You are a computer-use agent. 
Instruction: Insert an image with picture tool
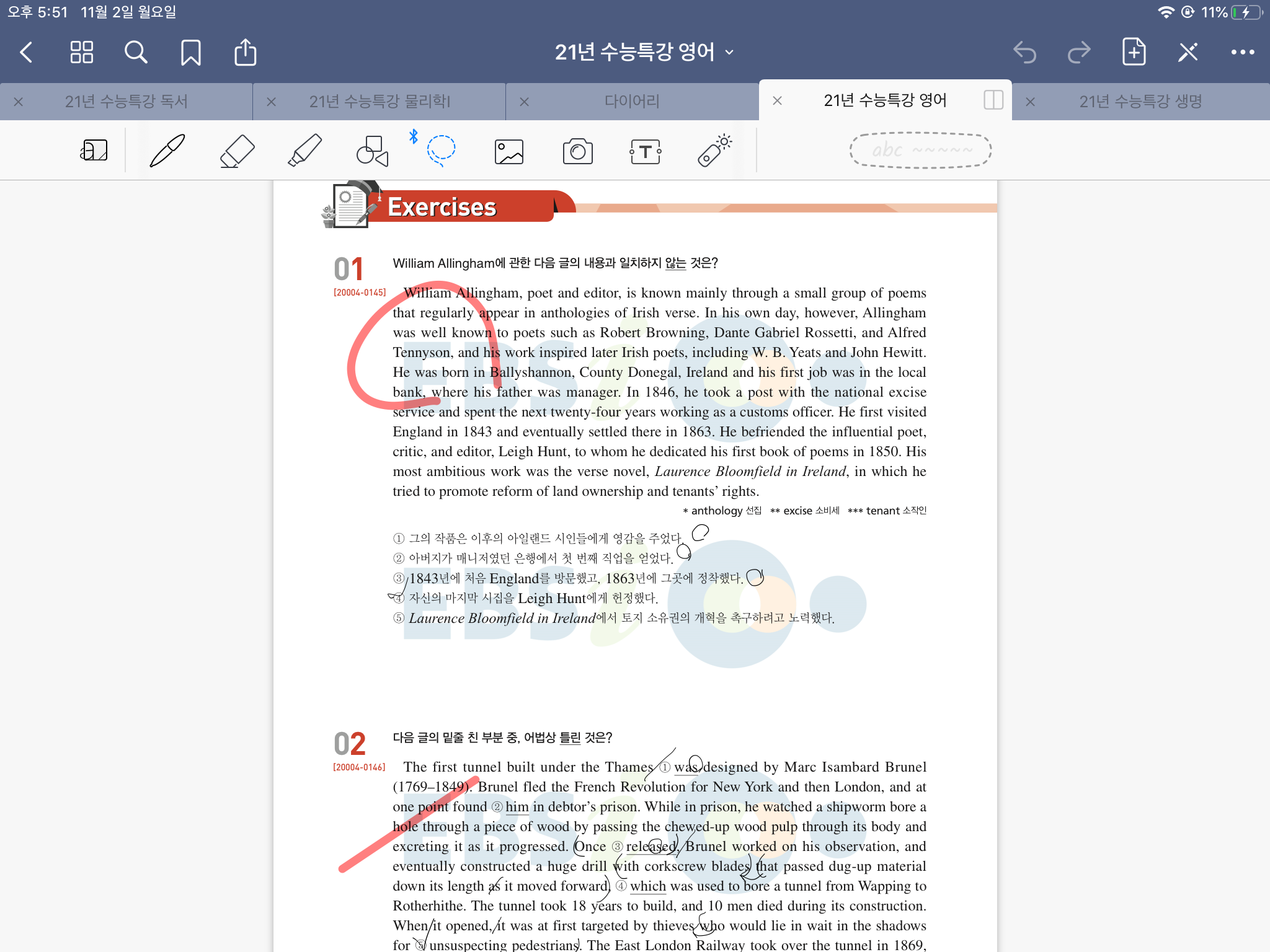coord(509,151)
